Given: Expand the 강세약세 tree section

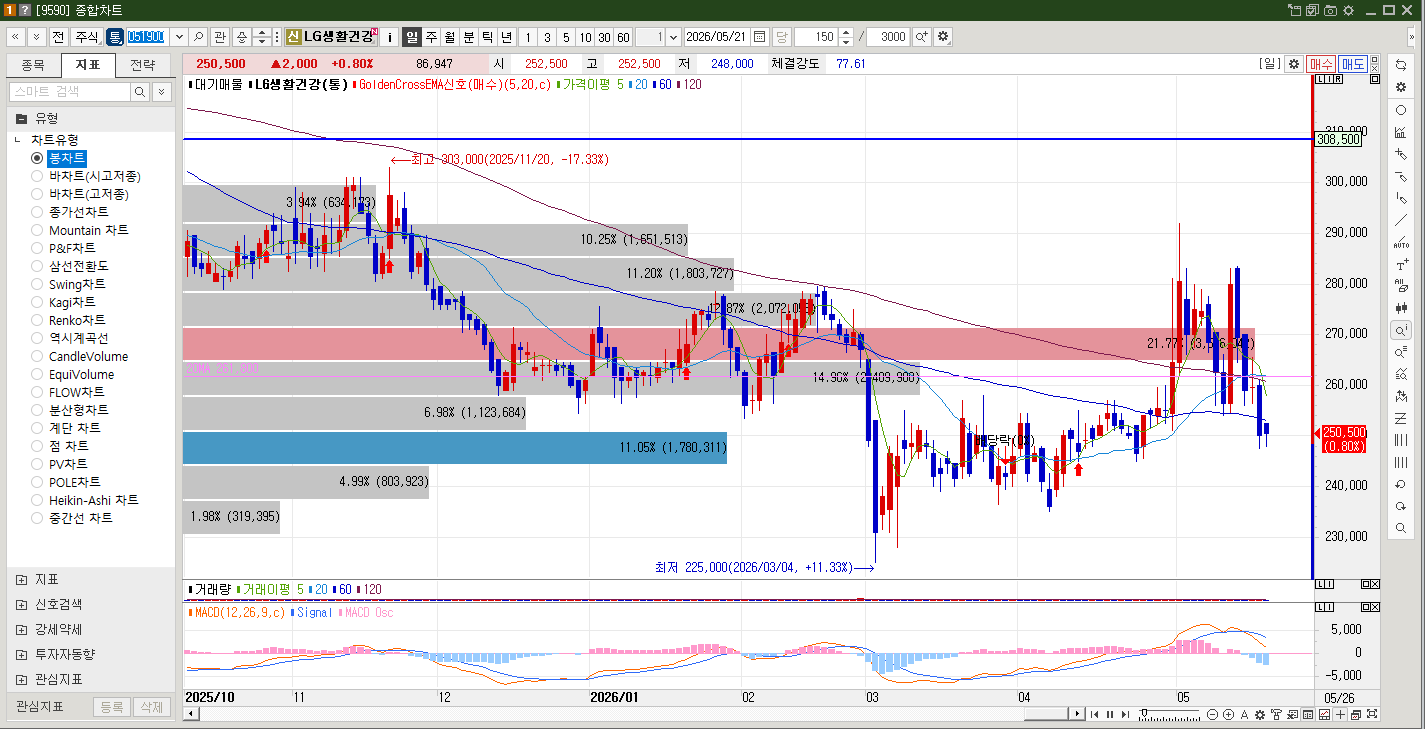Looking at the screenshot, I should pos(21,629).
